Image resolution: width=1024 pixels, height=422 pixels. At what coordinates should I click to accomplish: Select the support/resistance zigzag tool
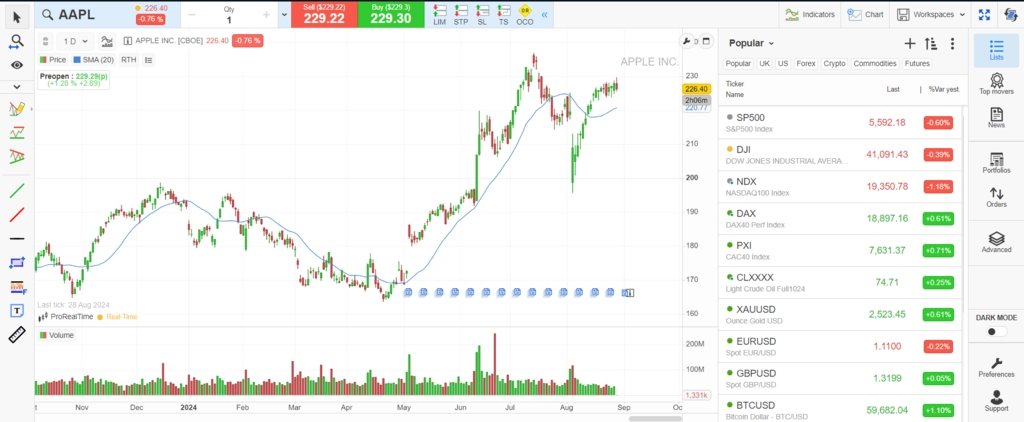coord(17,133)
